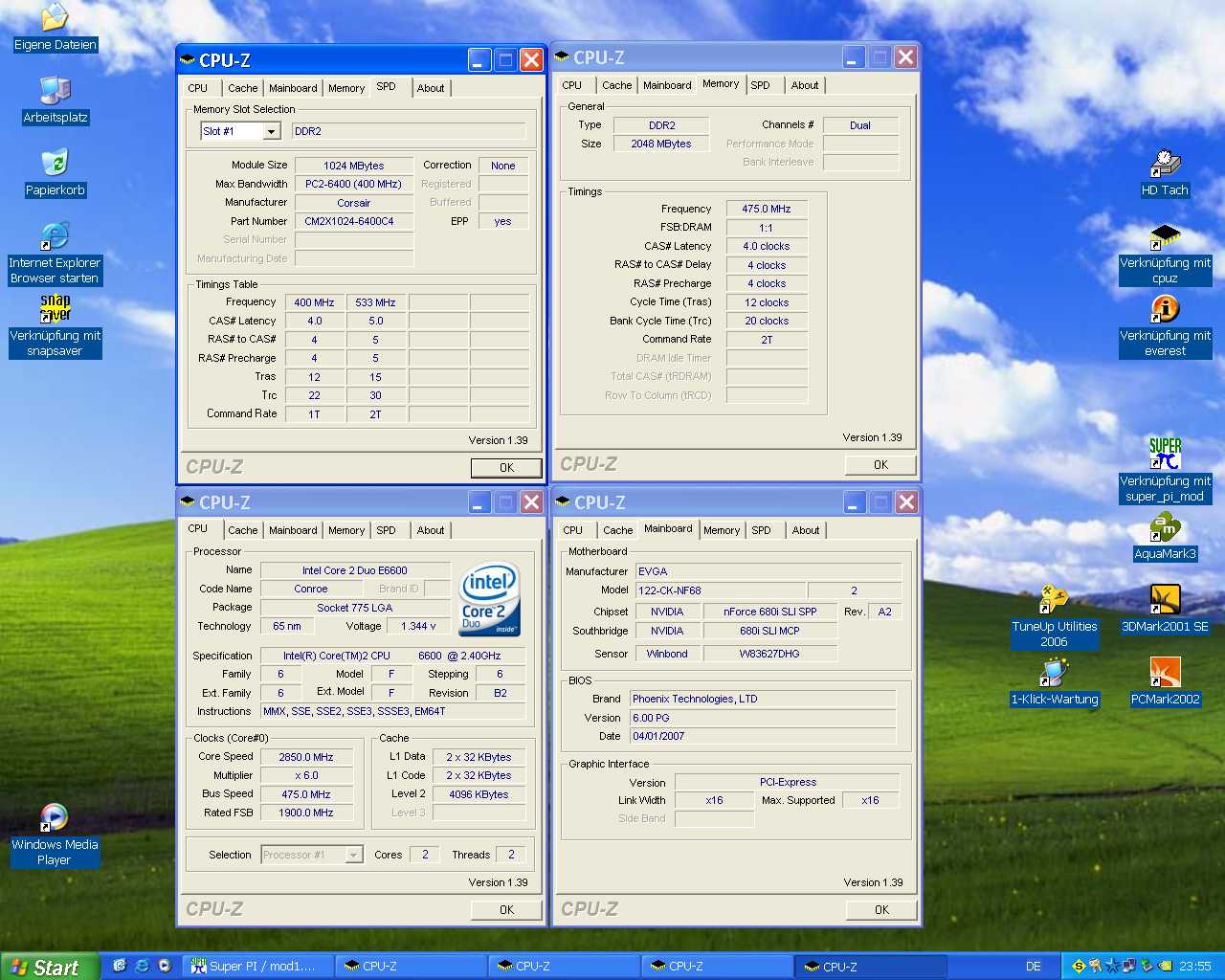Viewport: 1225px width, 980px height.
Task: Launch Windows Media Player desktop icon
Action: pos(55,817)
